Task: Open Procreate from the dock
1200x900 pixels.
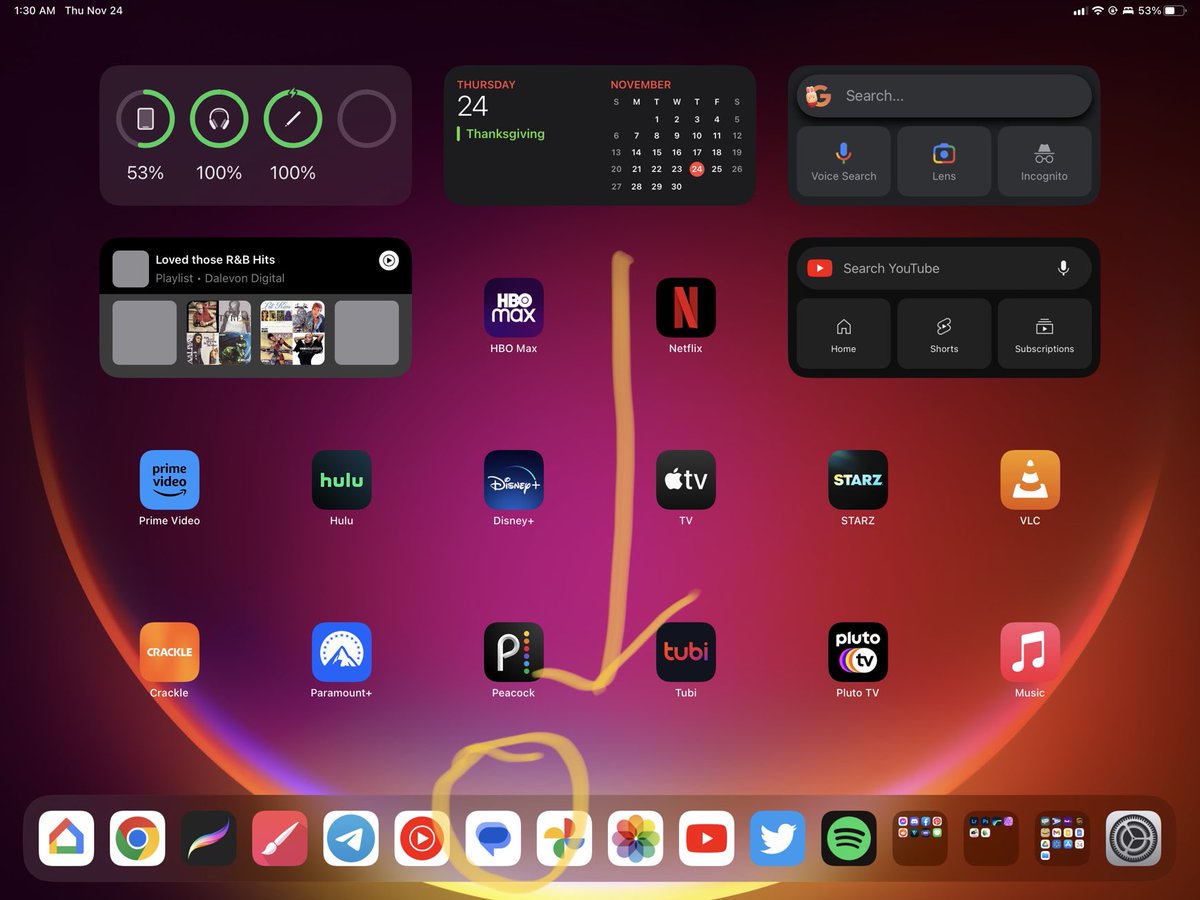Action: click(209, 838)
